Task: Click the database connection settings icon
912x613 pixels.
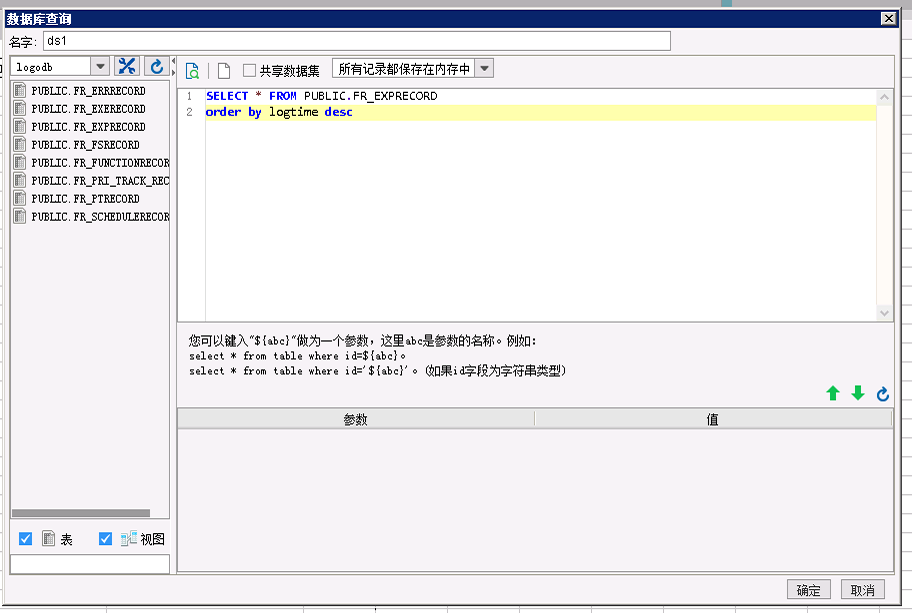Action: (127, 66)
